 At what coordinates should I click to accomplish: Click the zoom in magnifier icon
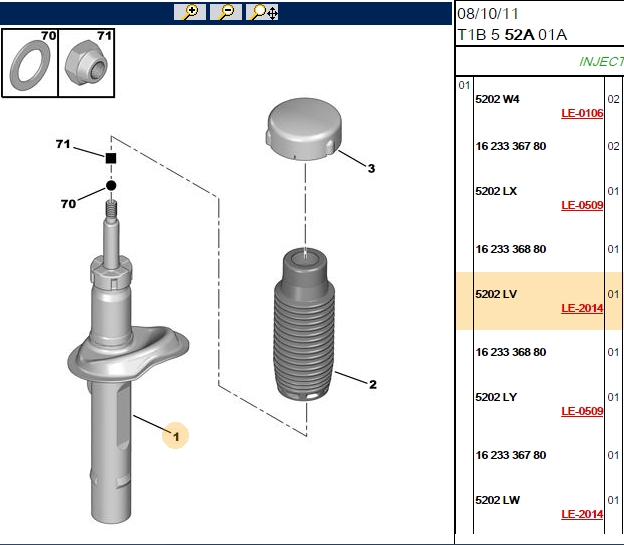pyautogui.click(x=190, y=12)
